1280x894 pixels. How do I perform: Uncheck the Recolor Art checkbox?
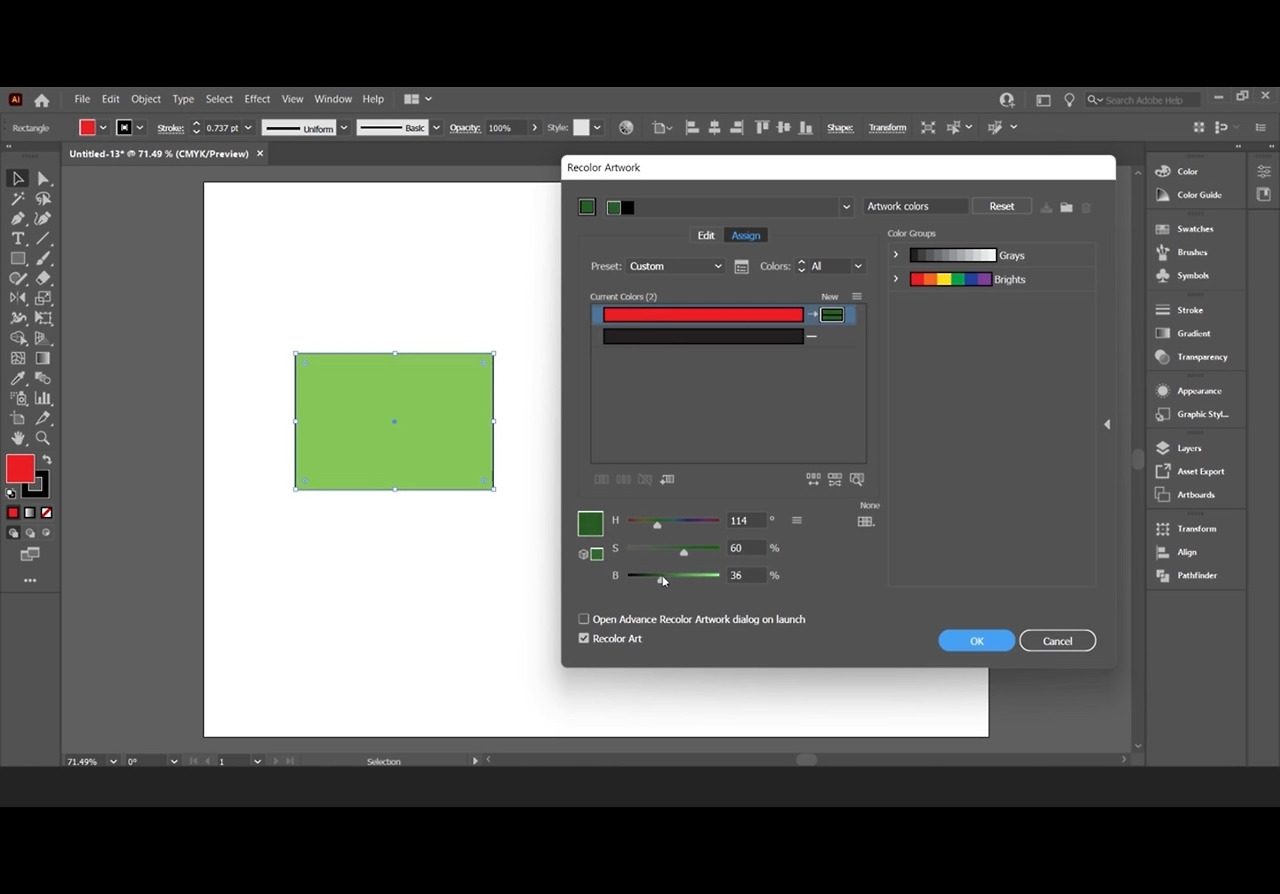click(x=584, y=638)
